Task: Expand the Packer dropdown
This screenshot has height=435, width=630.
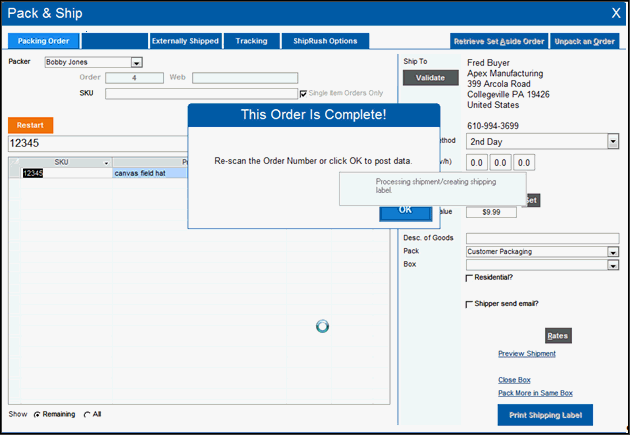Action: coord(137,62)
